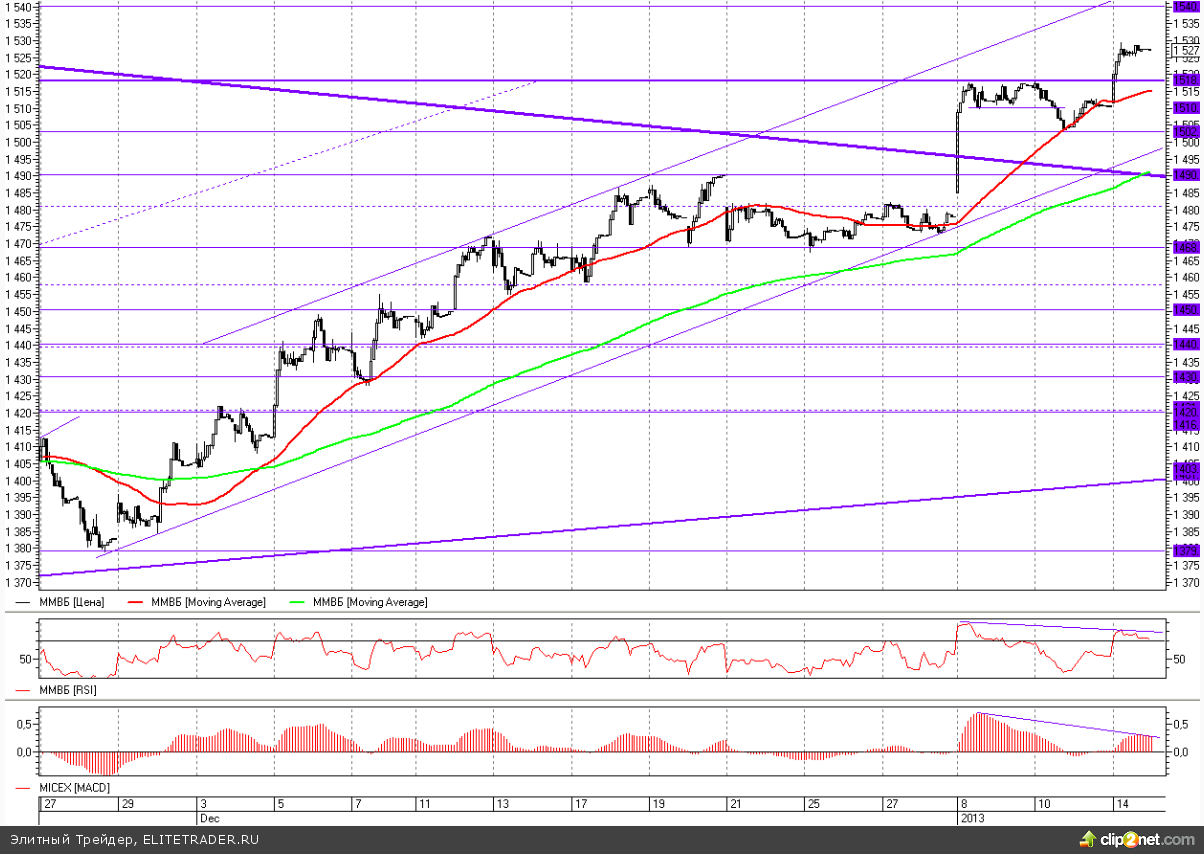This screenshot has width=1204, height=854.
Task: Click the 1490 price level tag
Action: pos(1184,175)
